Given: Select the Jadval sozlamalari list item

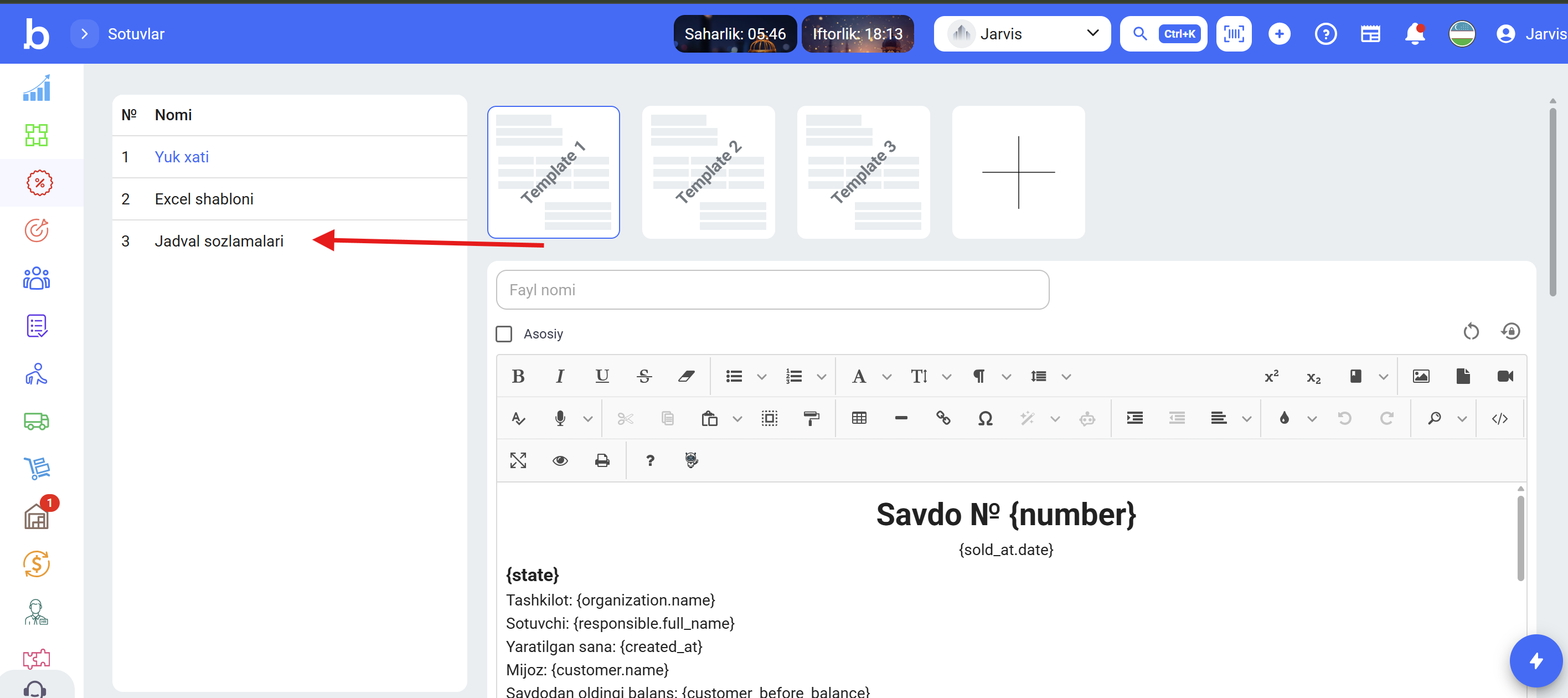Looking at the screenshot, I should pos(219,241).
